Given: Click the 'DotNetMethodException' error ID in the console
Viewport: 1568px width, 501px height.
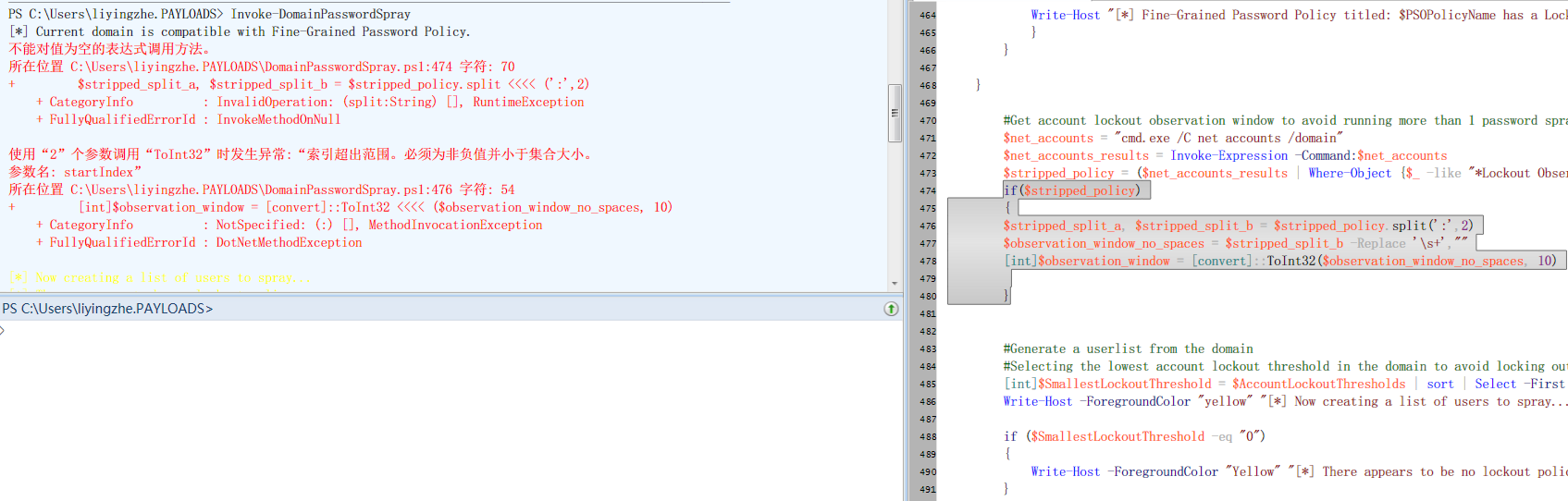Looking at the screenshot, I should click(x=290, y=242).
